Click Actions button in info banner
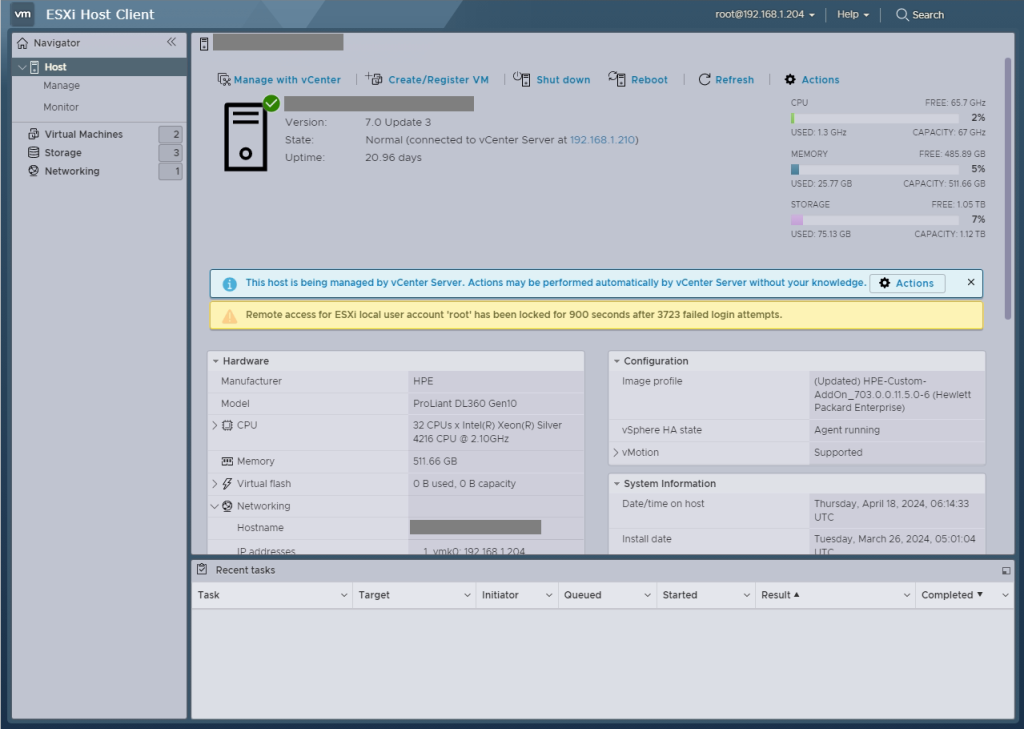The height and width of the screenshot is (729, 1024). pos(906,283)
